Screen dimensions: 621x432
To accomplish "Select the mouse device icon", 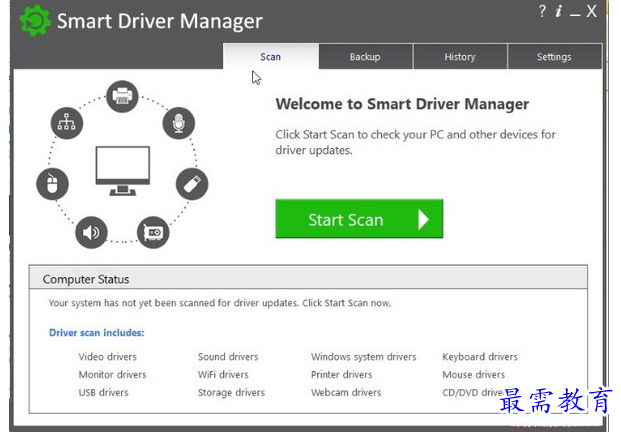I will [53, 184].
